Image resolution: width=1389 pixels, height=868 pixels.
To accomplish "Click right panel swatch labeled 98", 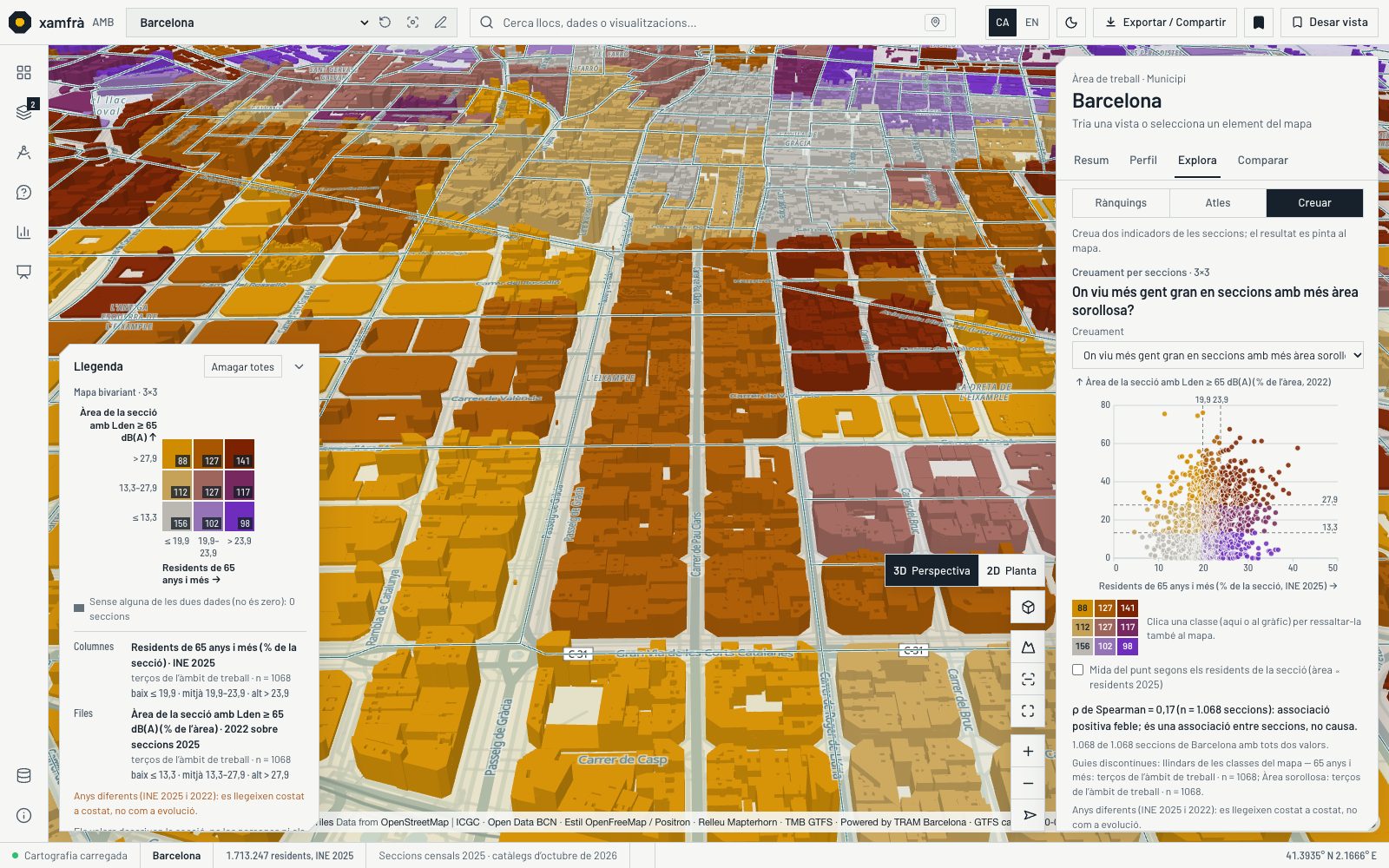I will (1127, 646).
